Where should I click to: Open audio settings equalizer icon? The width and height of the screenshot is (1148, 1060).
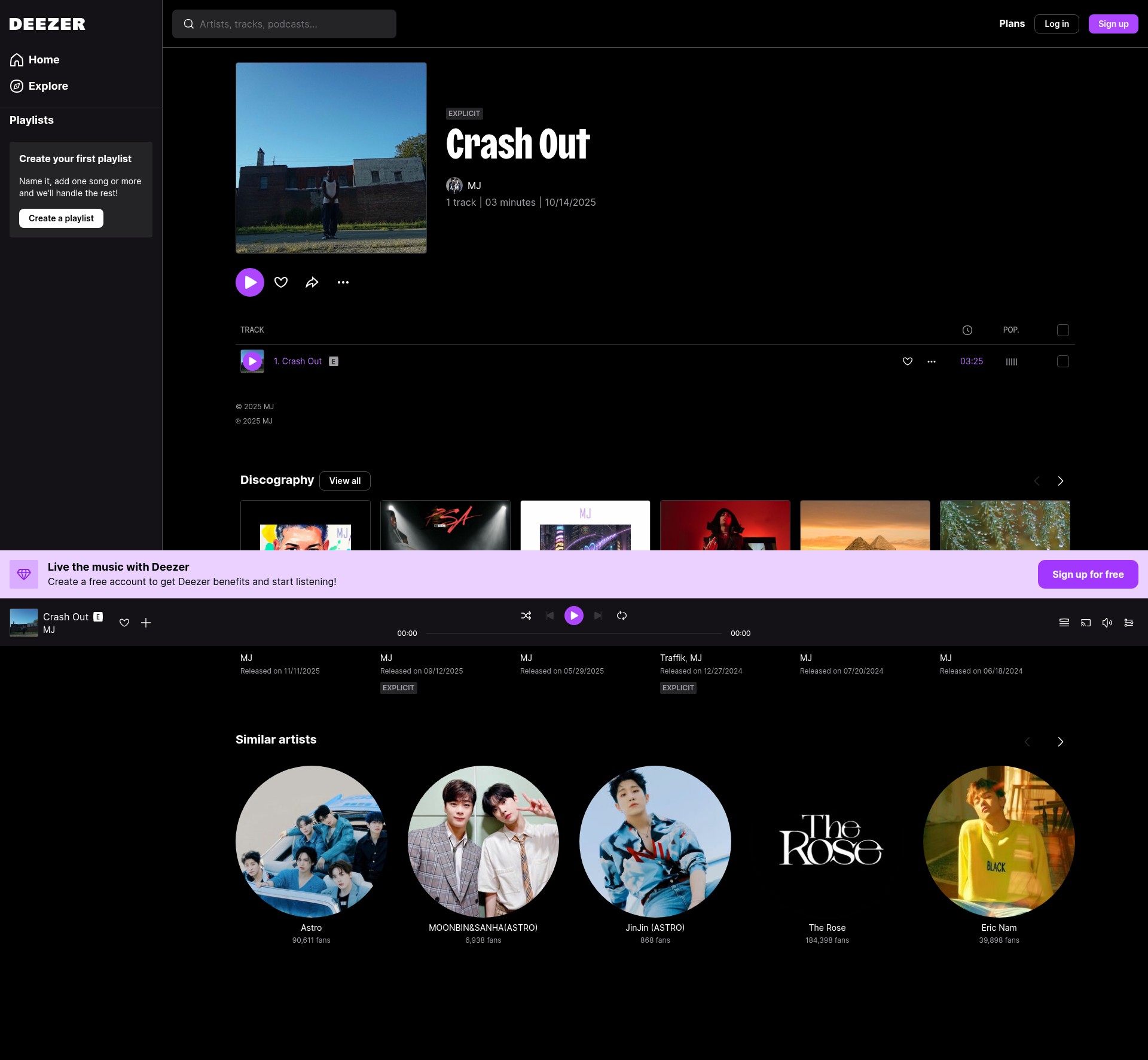click(x=1129, y=623)
